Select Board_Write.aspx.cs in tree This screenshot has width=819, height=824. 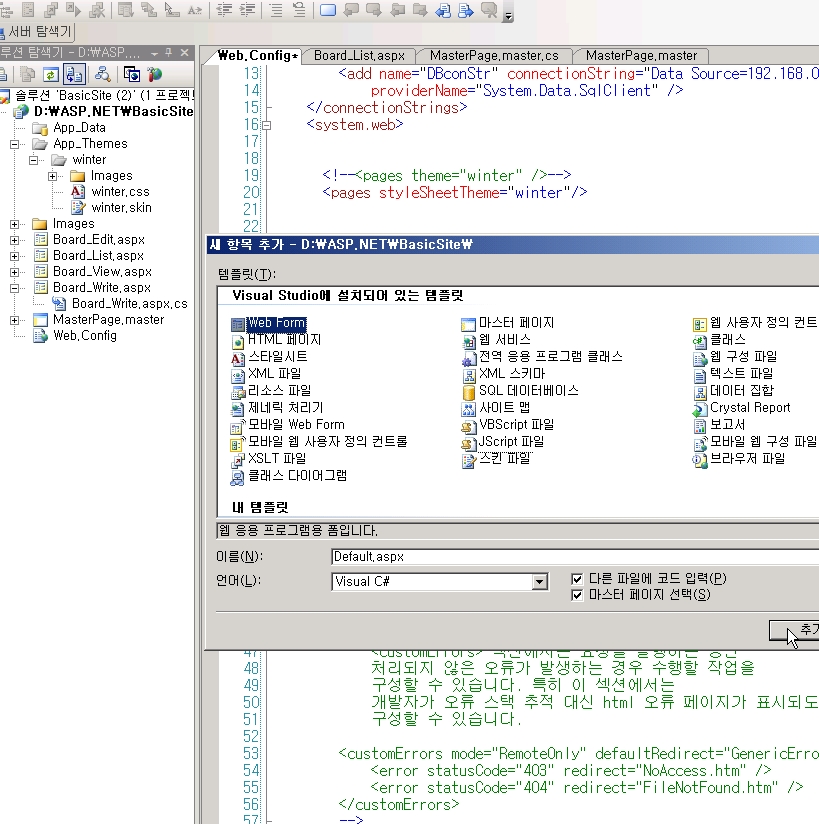pyautogui.click(x=129, y=304)
